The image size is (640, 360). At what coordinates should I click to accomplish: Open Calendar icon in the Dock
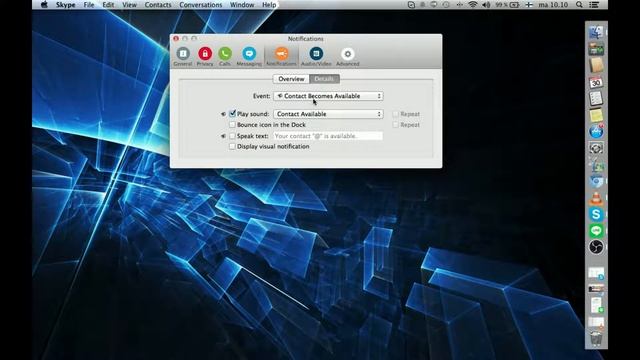tap(596, 82)
